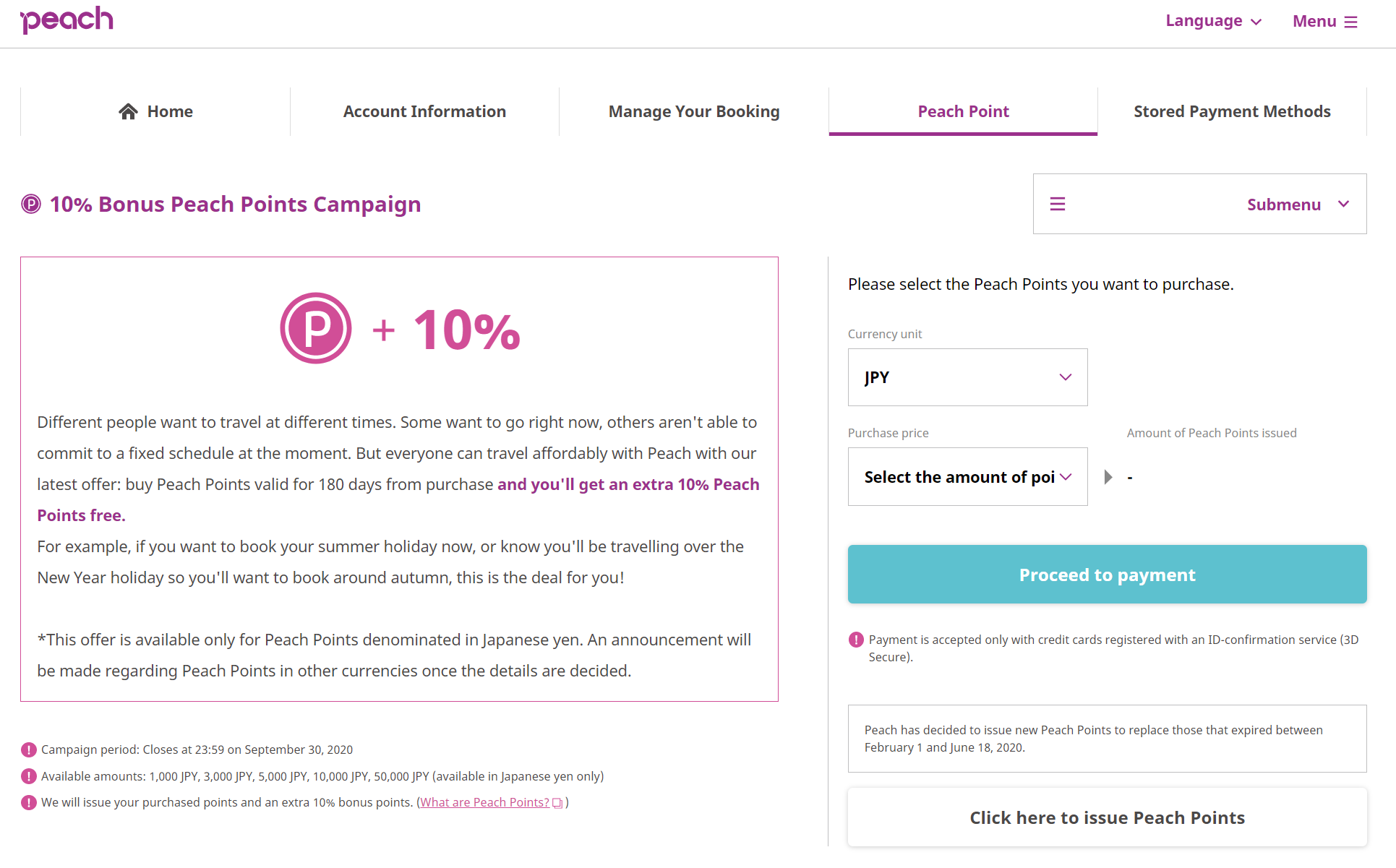Click the payment warning exclamation icon
The image size is (1396, 868).
click(856, 640)
